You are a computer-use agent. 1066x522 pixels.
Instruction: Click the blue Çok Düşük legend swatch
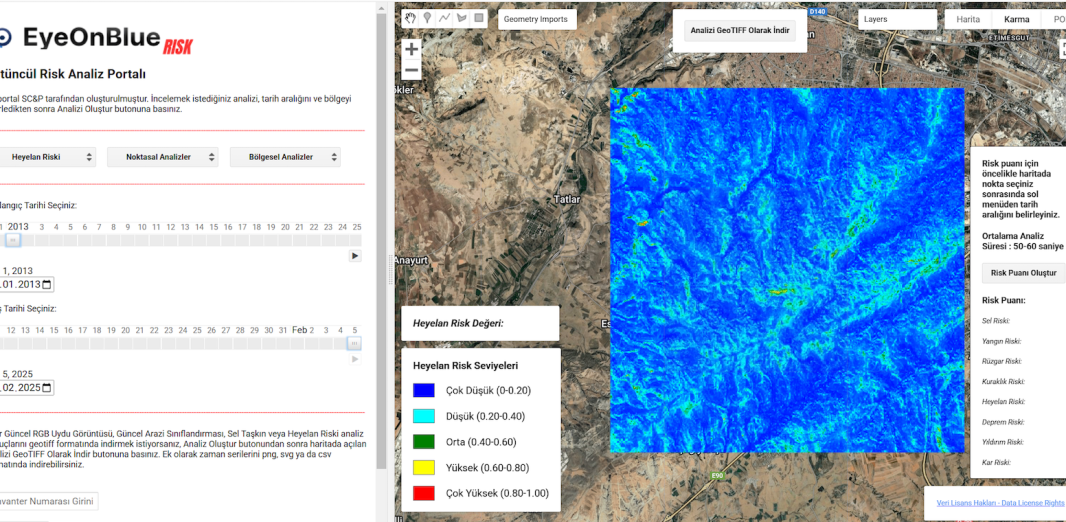424,390
